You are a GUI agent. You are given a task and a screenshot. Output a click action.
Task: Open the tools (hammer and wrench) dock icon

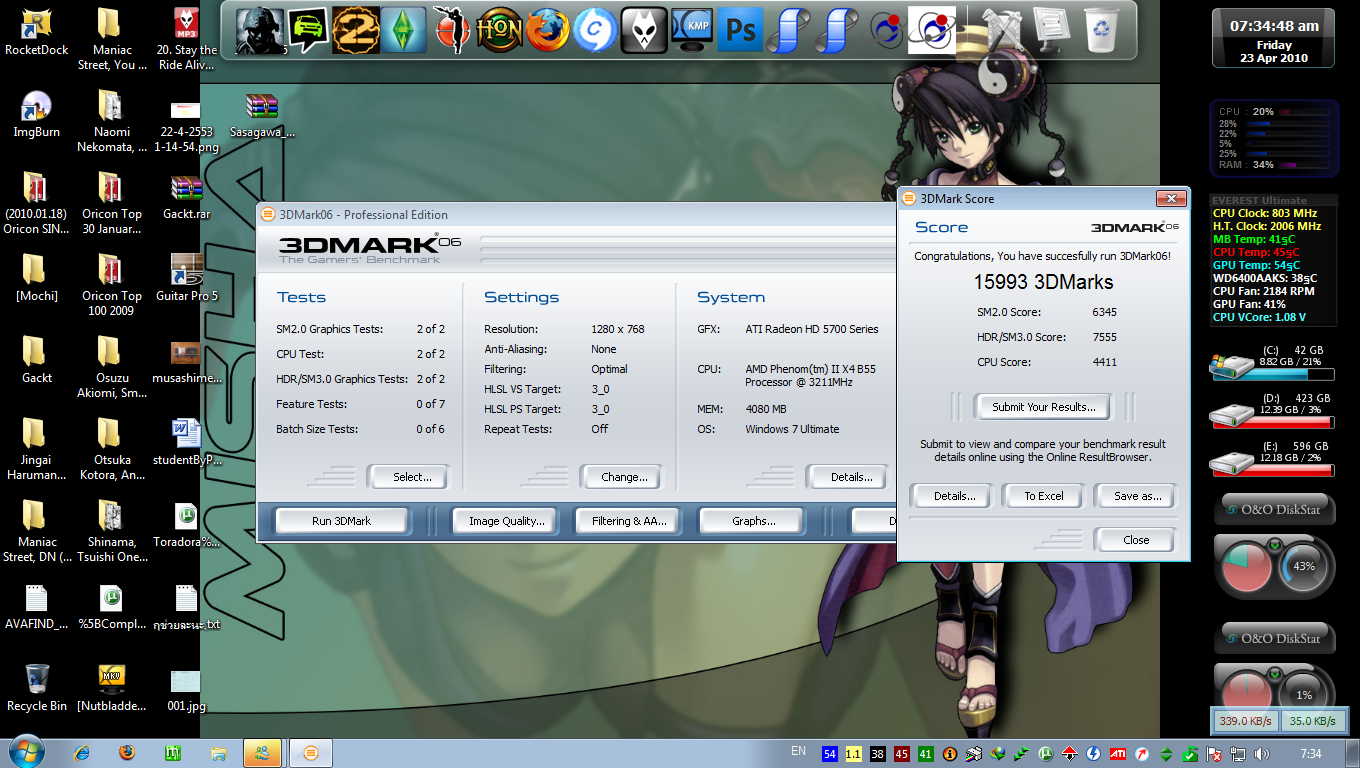click(x=1003, y=30)
